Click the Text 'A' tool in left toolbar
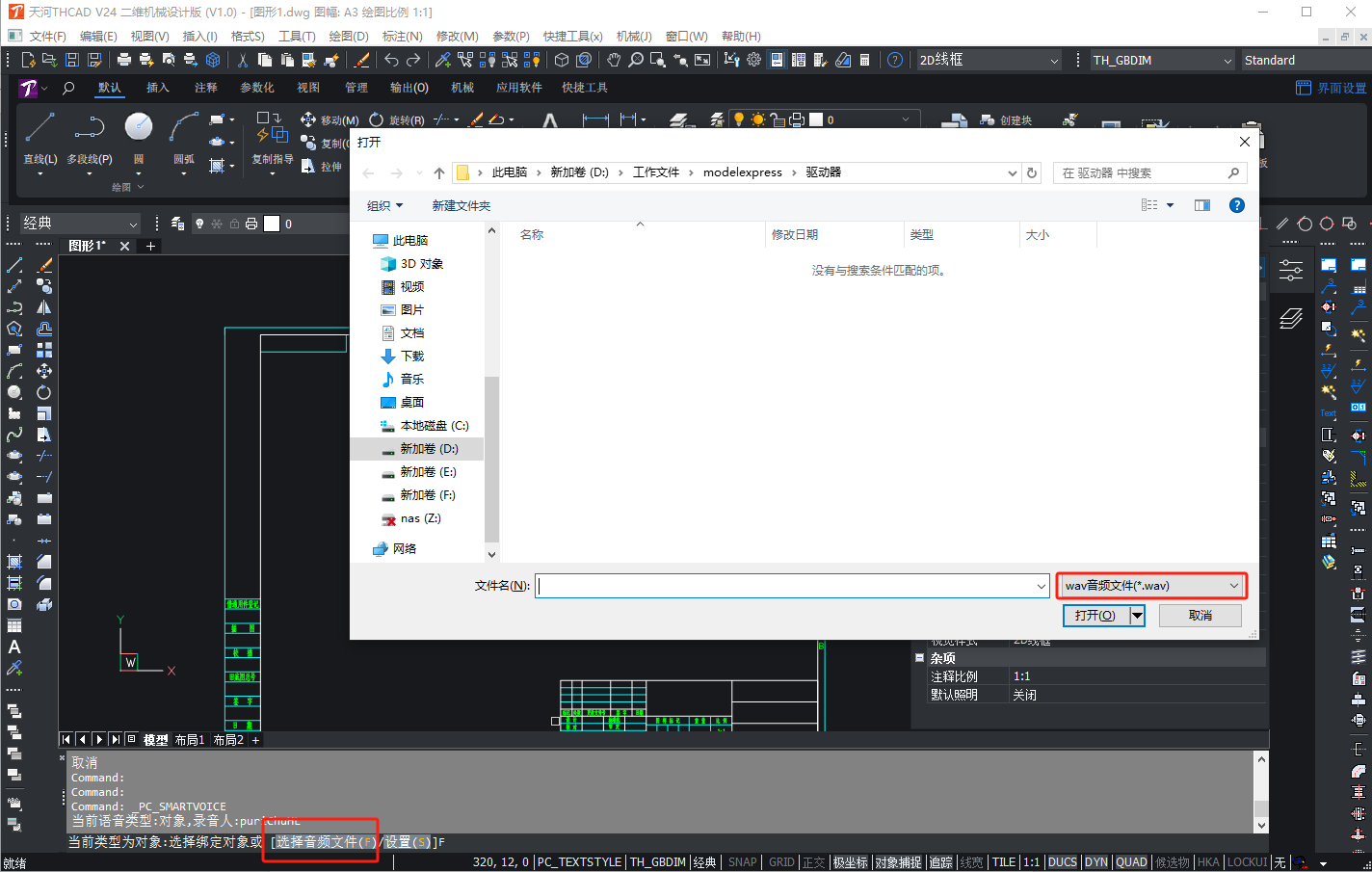Image resolution: width=1372 pixels, height=872 pixels. tap(14, 647)
